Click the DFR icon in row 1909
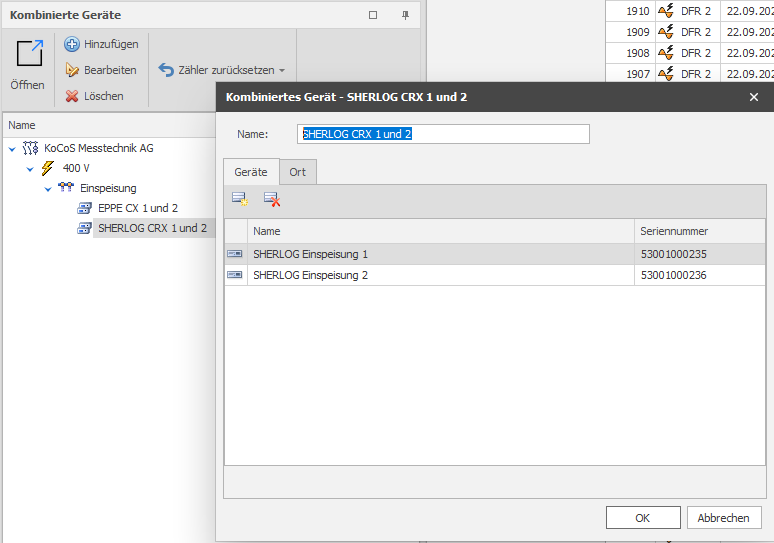This screenshot has height=543, width=774. pyautogui.click(x=666, y=32)
